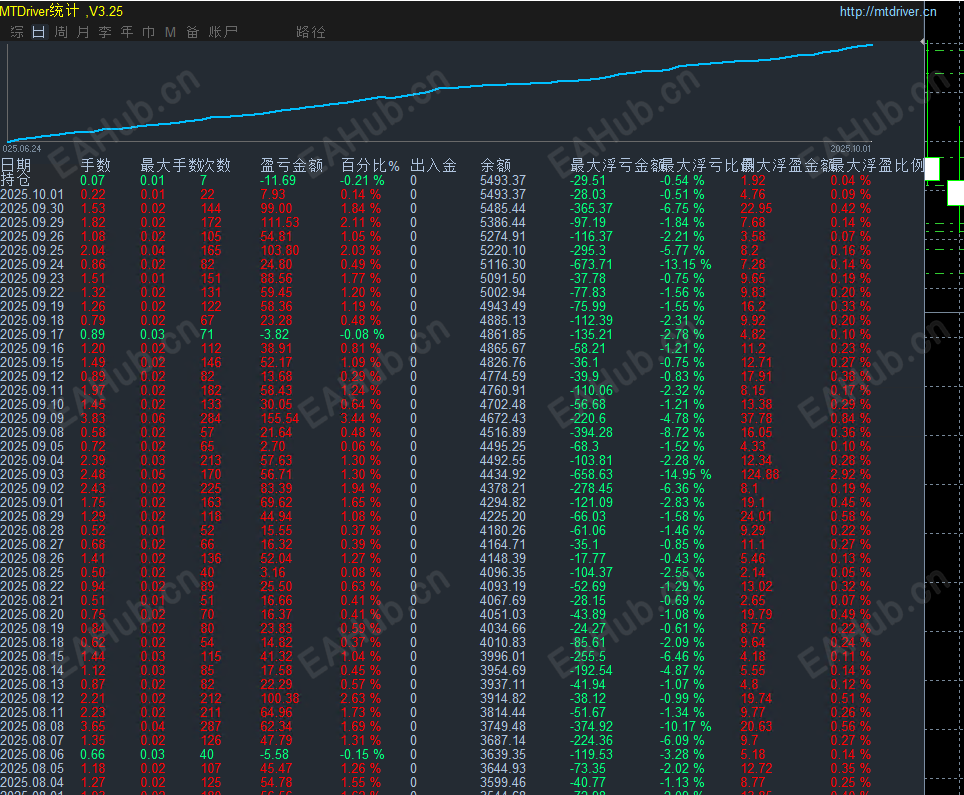964x795 pixels.
Task: Open the 备 toolbar icon
Action: (192, 32)
